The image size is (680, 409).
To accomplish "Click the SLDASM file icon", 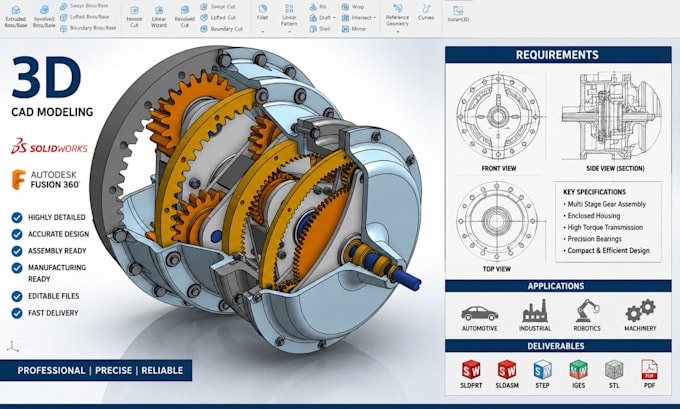I will [507, 370].
